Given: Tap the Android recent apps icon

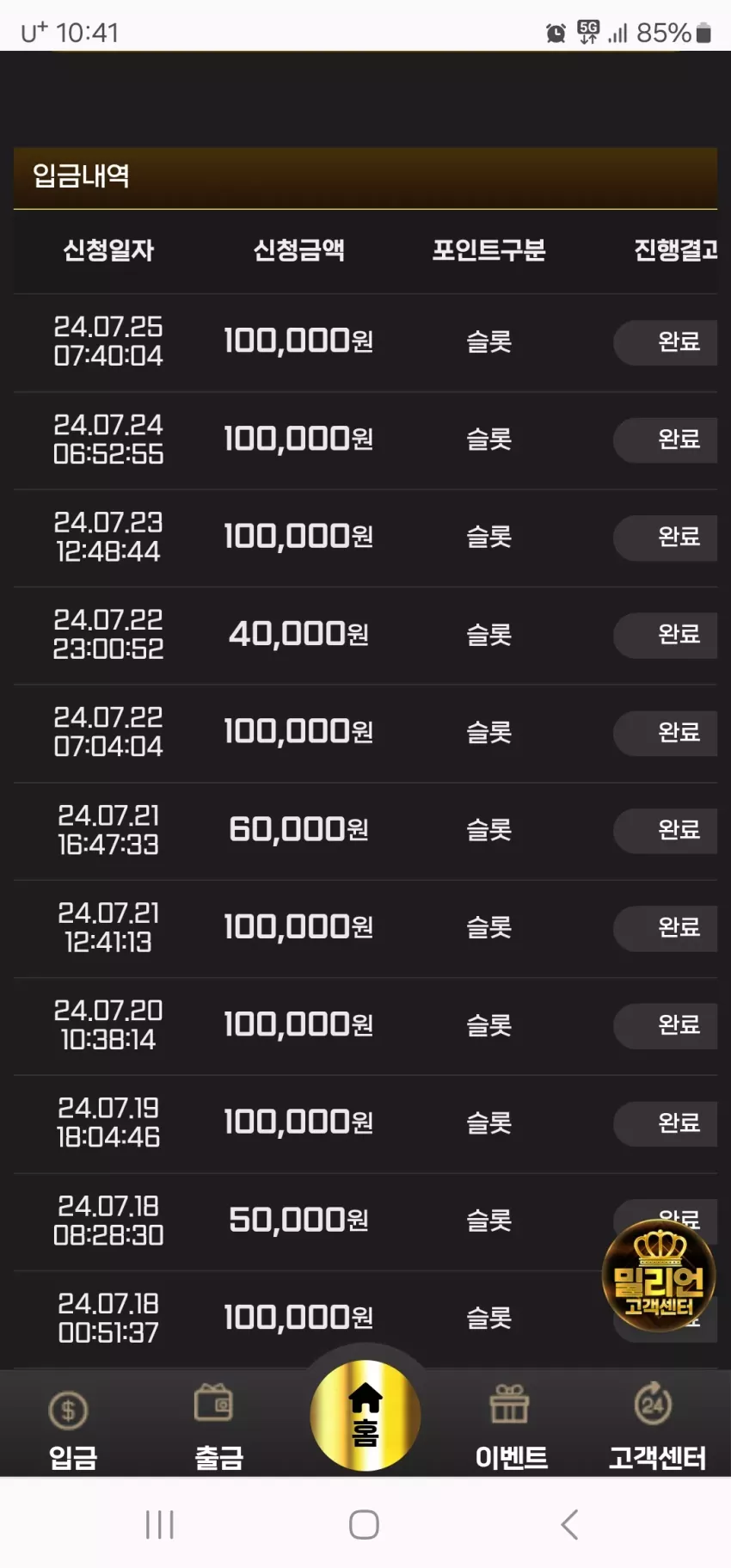Looking at the screenshot, I should 160,1524.
